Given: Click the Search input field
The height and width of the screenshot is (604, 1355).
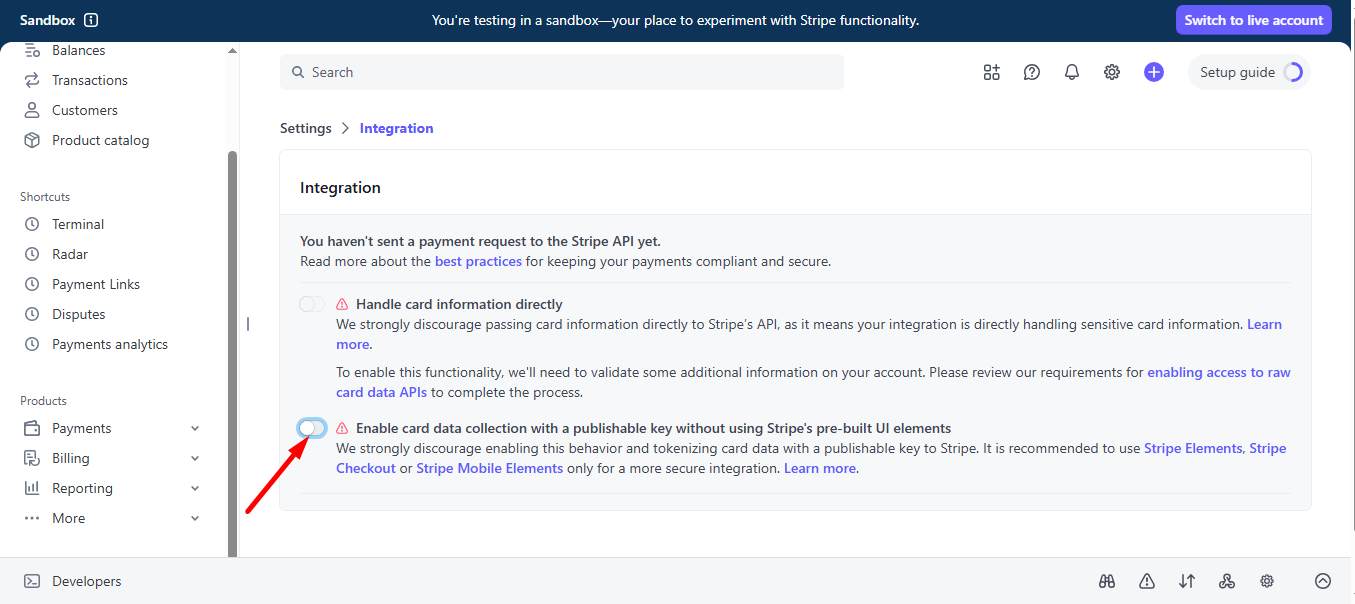Looking at the screenshot, I should tap(562, 72).
